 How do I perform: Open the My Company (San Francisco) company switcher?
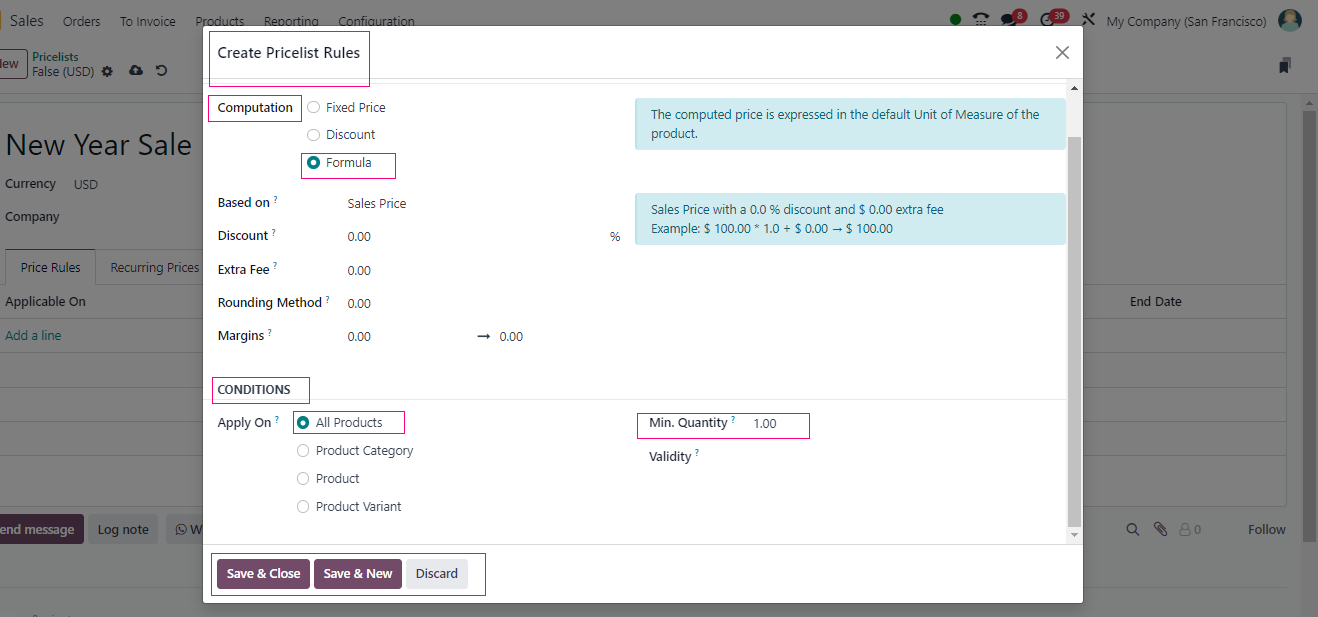tap(1186, 21)
